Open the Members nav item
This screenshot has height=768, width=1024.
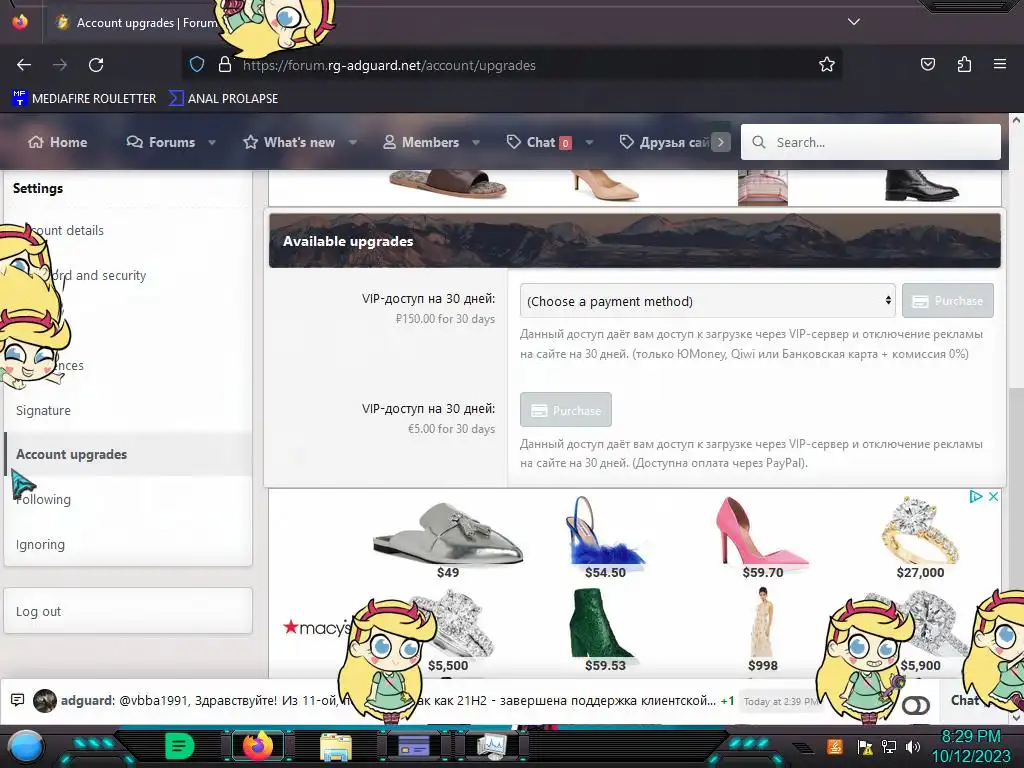[421, 142]
